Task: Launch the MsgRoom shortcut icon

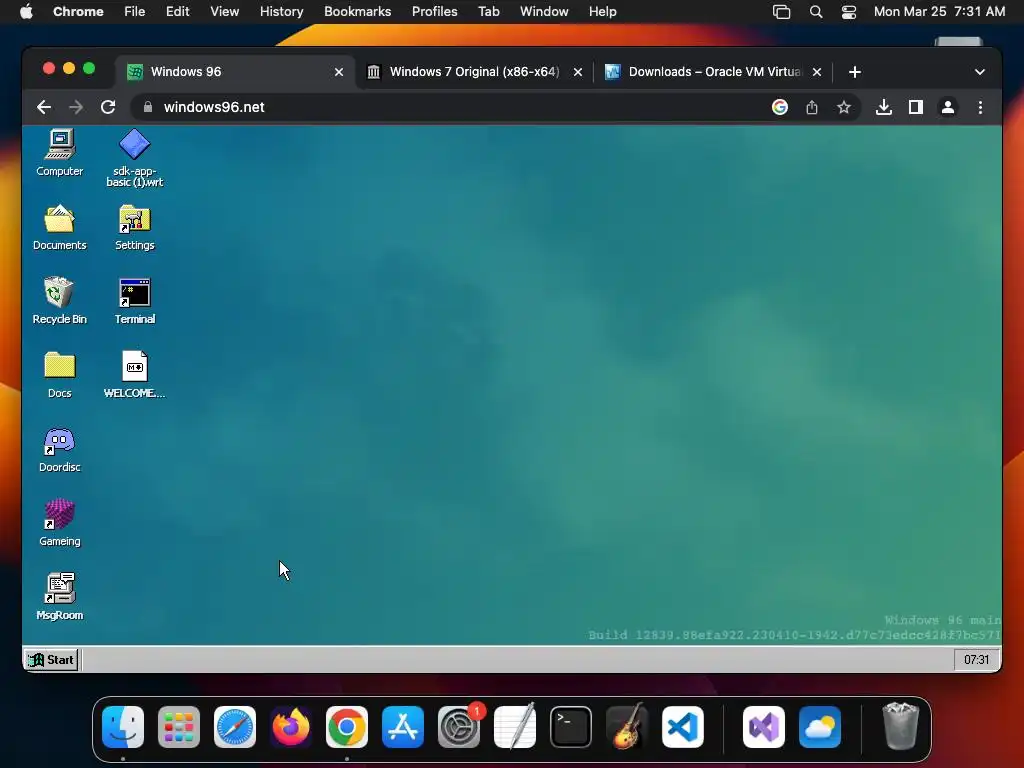Action: [x=59, y=597]
